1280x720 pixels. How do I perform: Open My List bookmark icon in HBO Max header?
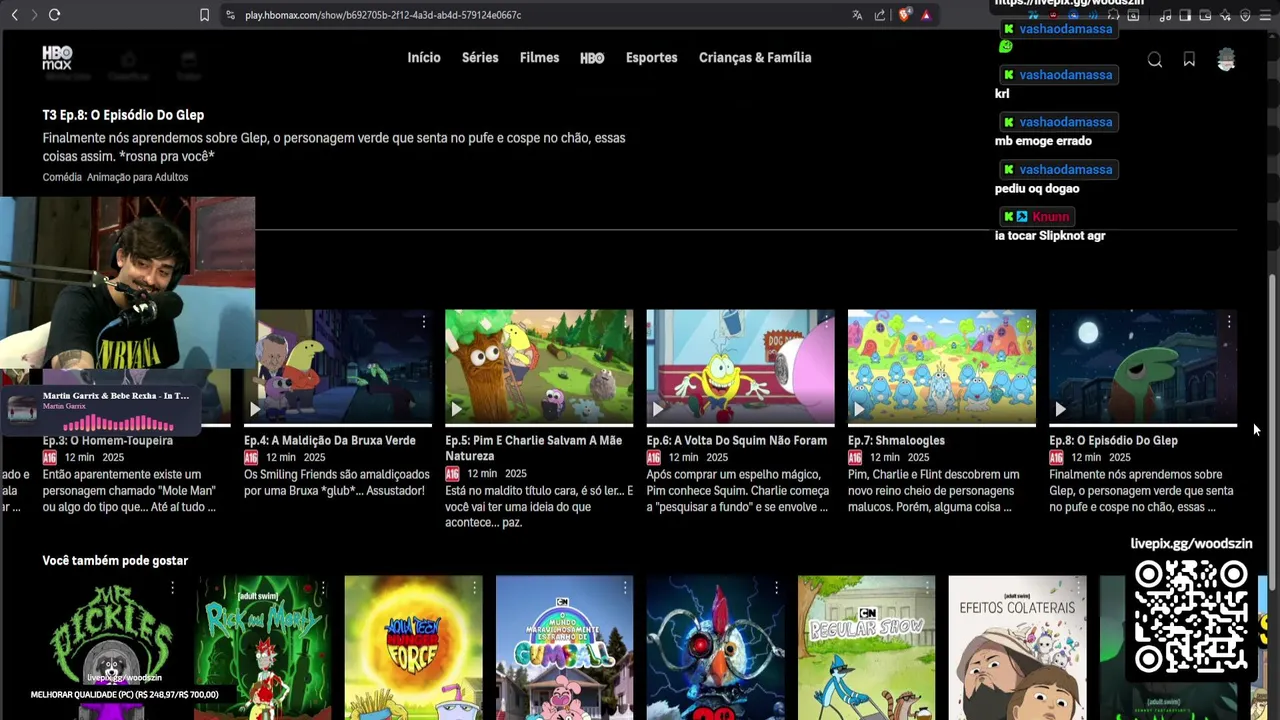click(1189, 60)
